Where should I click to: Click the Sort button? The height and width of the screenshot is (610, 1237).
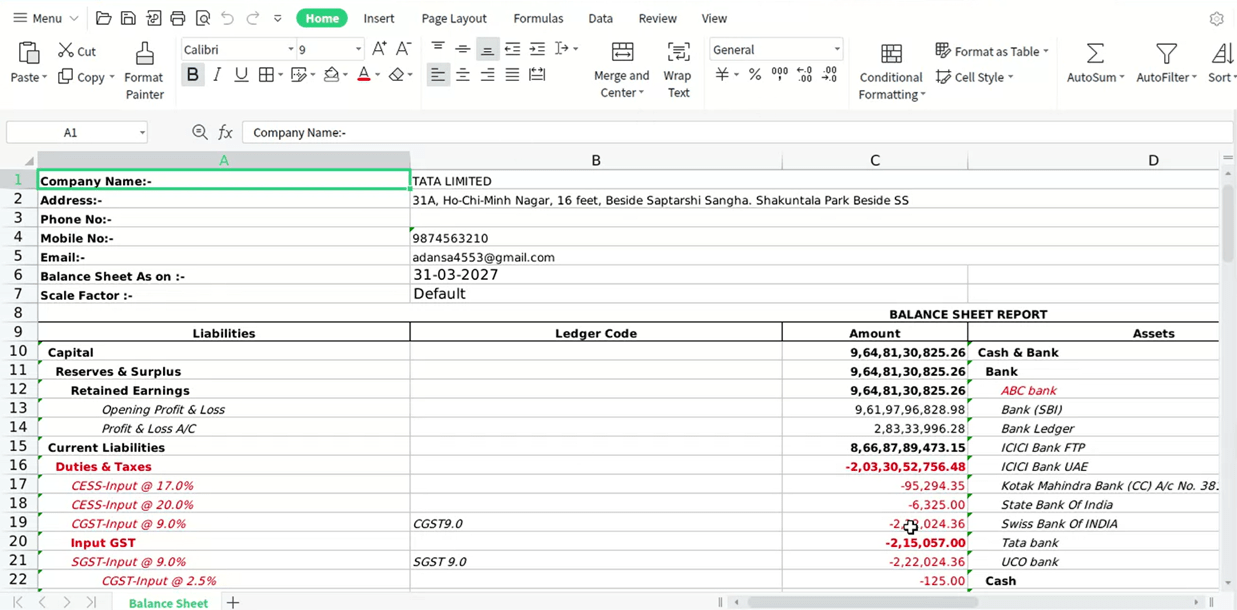pyautogui.click(x=1221, y=63)
